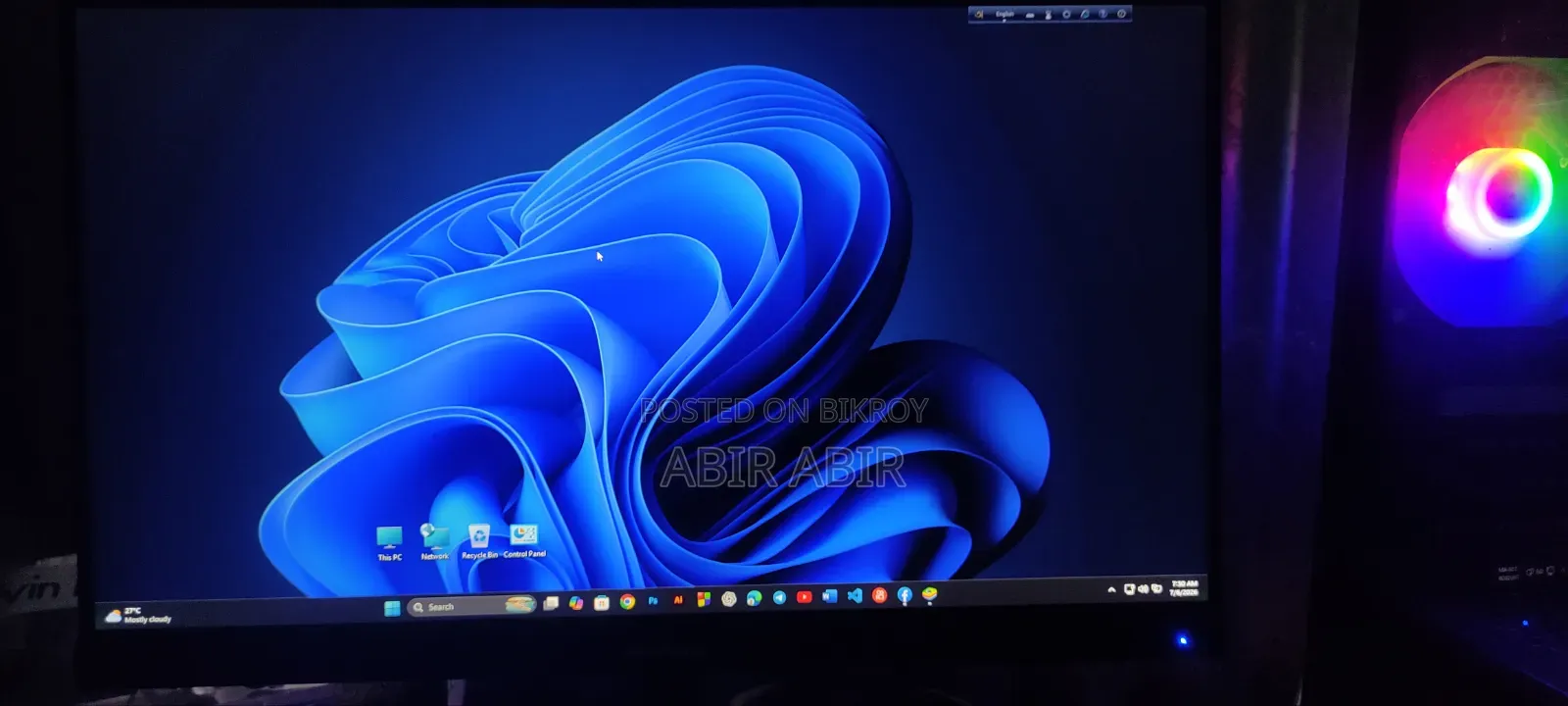Screen dimensions: 1568x706
Task: Select the Recycle Bin desktop icon
Action: 479,541
